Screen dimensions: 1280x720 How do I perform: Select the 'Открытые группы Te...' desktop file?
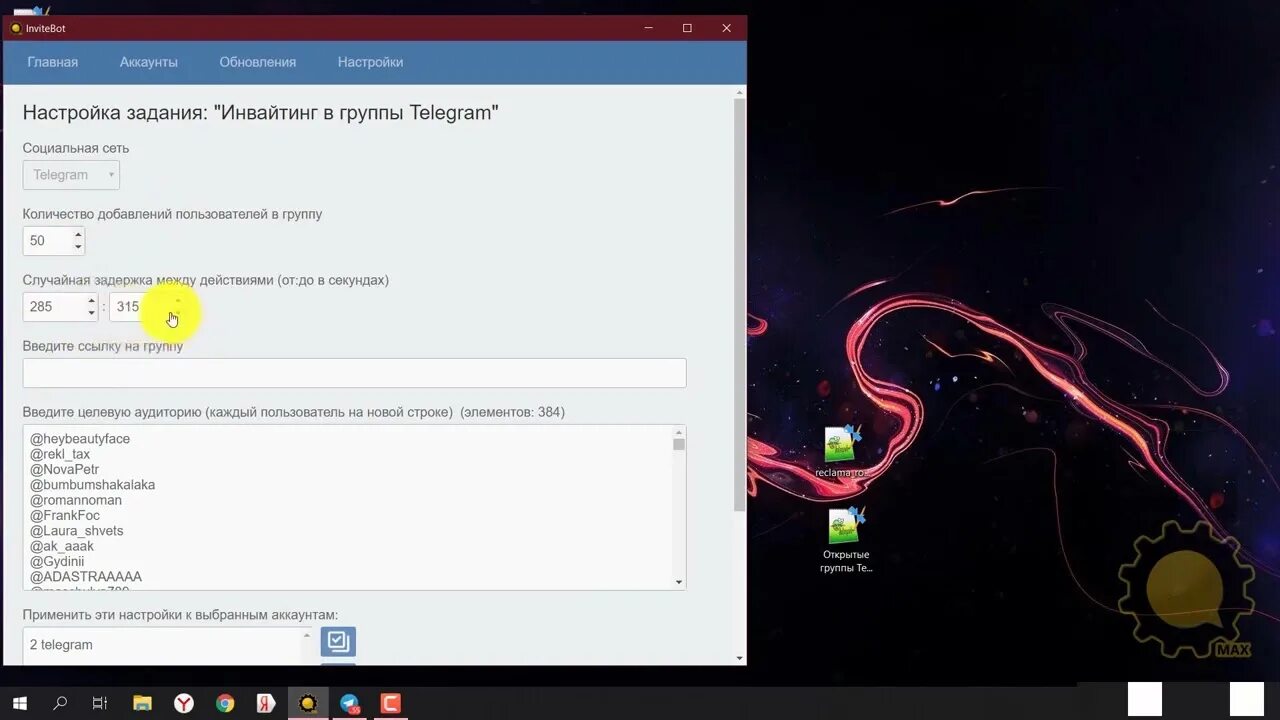pos(846,540)
